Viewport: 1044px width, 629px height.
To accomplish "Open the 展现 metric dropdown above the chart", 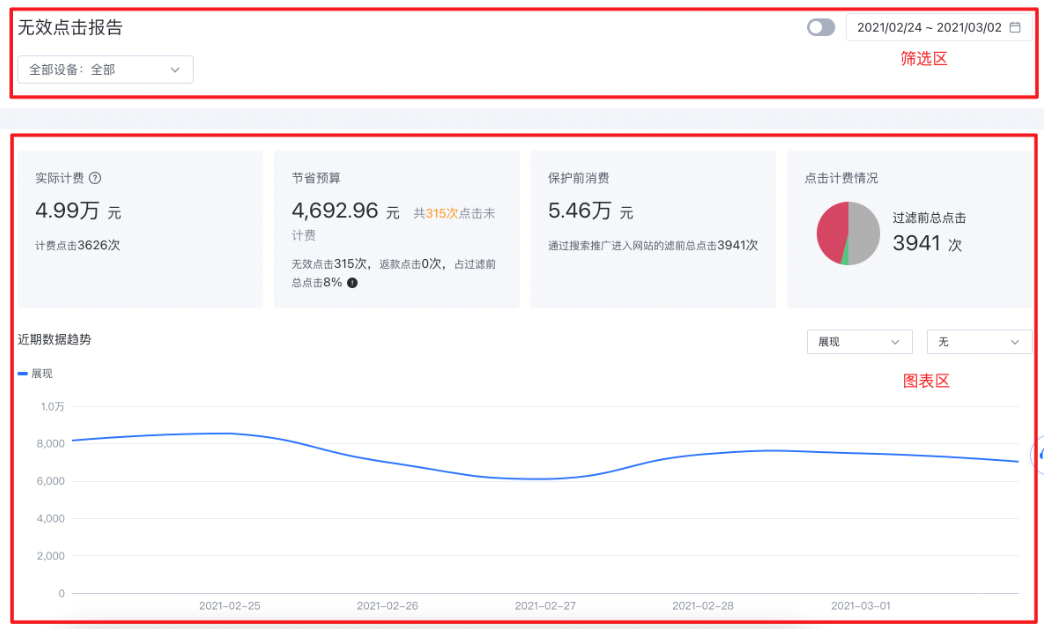I will coord(859,341).
